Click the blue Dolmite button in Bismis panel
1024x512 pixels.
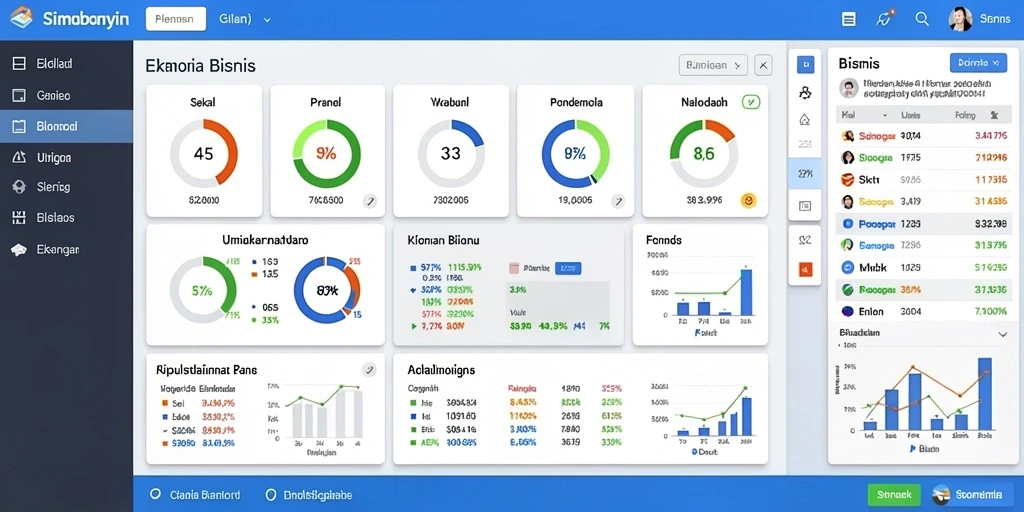(x=978, y=63)
